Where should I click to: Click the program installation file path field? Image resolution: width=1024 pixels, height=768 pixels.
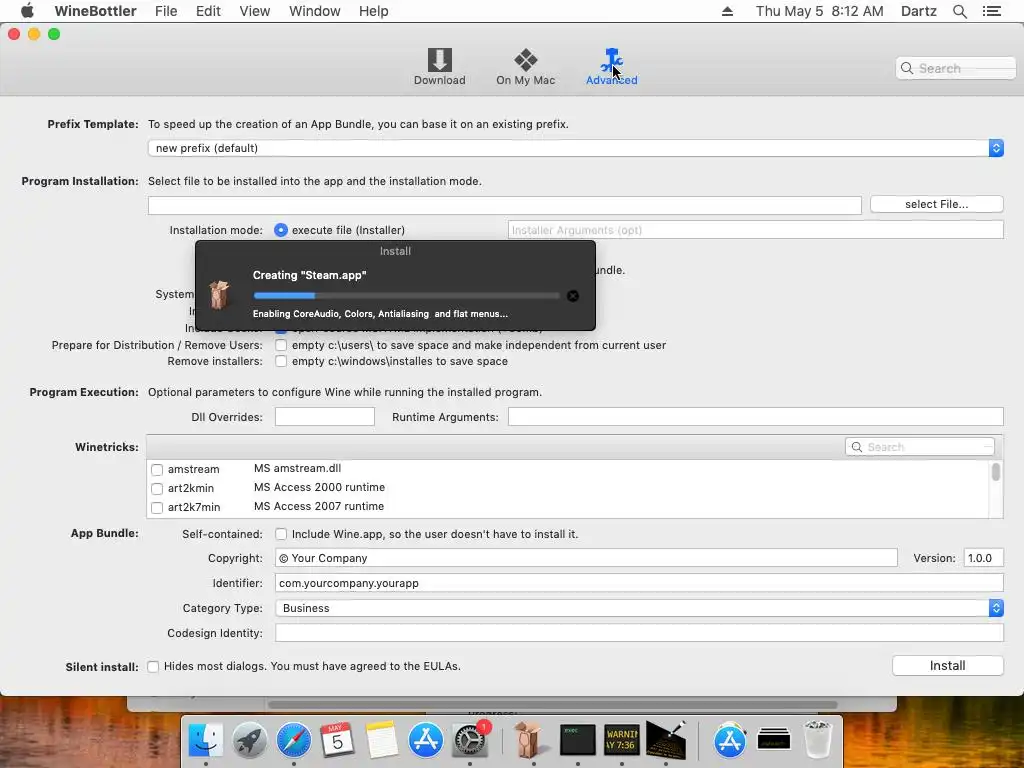pos(505,205)
